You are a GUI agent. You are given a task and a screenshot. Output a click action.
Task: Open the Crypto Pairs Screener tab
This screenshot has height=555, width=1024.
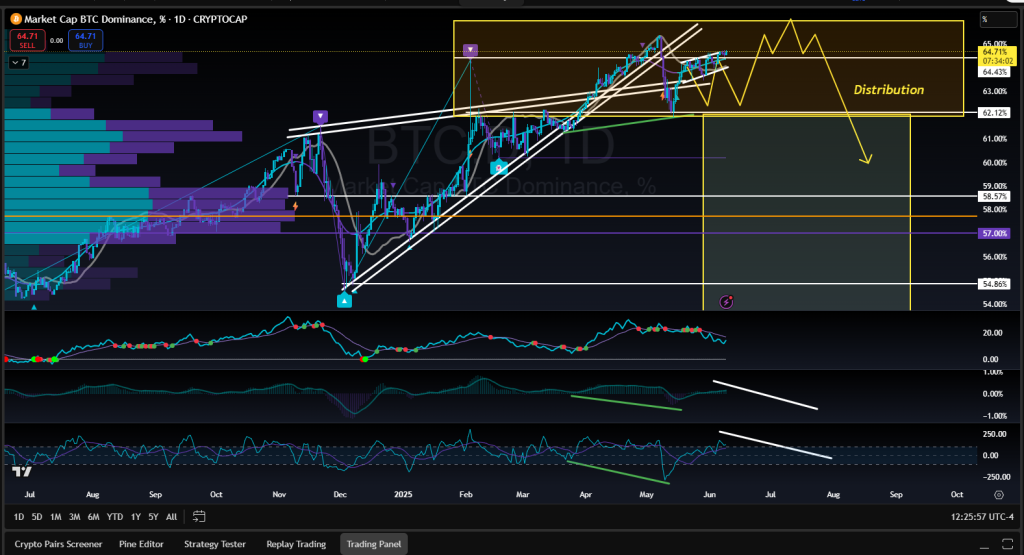point(59,544)
